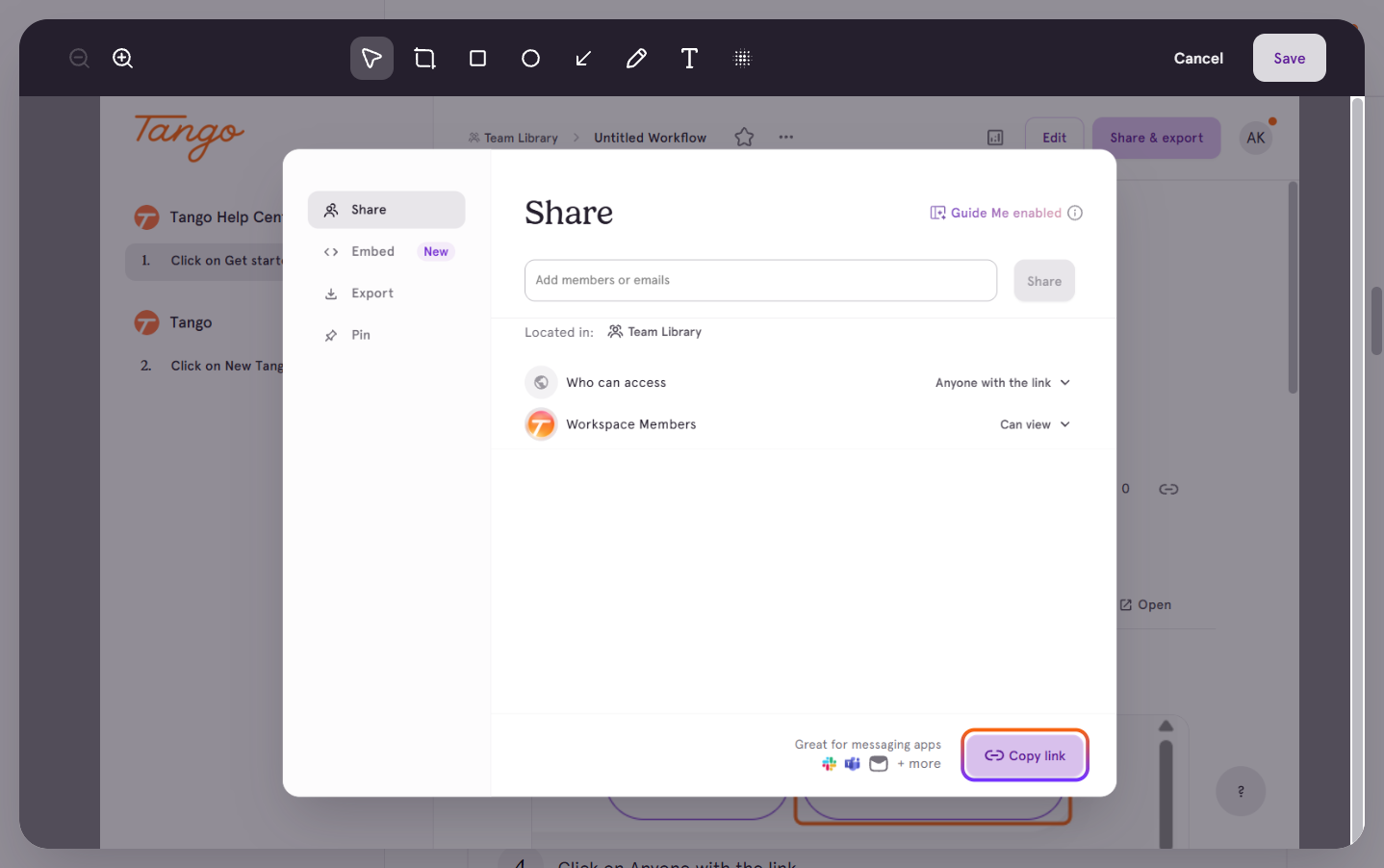Click the chain link icon beside the 0 count

[x=1168, y=489]
